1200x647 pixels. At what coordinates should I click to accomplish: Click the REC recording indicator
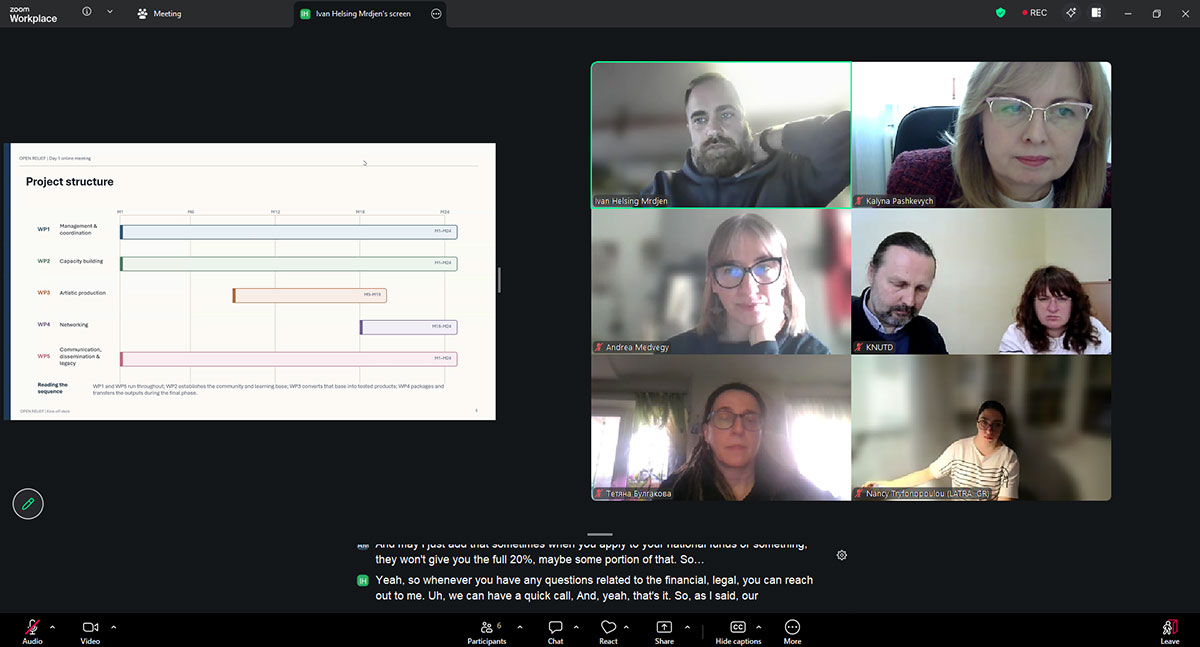pos(1034,13)
